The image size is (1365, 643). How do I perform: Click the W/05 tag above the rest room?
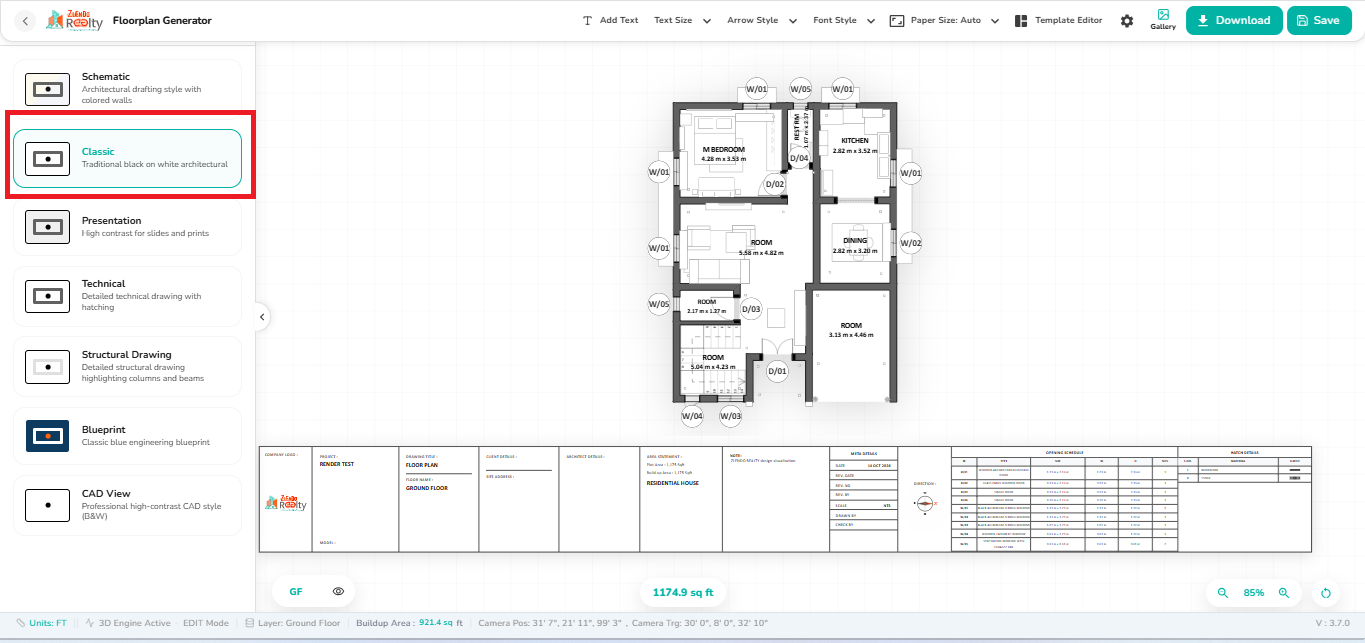(800, 89)
